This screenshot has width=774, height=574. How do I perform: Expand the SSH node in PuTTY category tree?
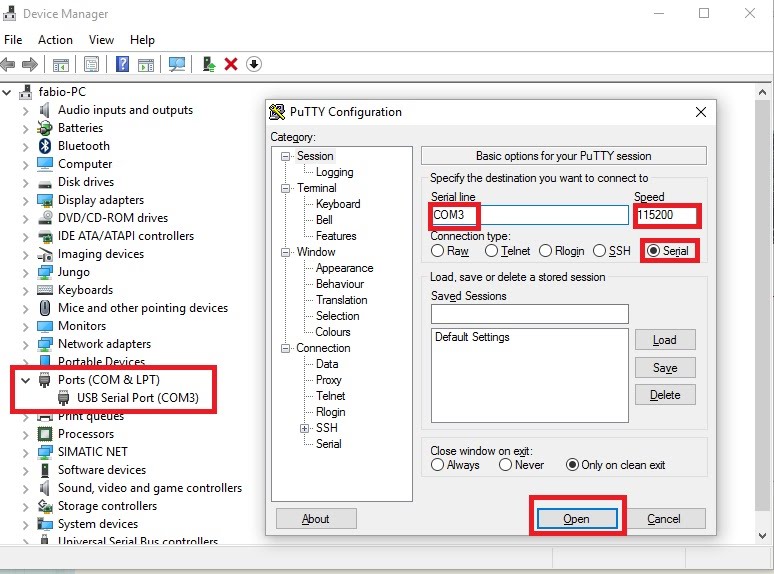tap(305, 428)
